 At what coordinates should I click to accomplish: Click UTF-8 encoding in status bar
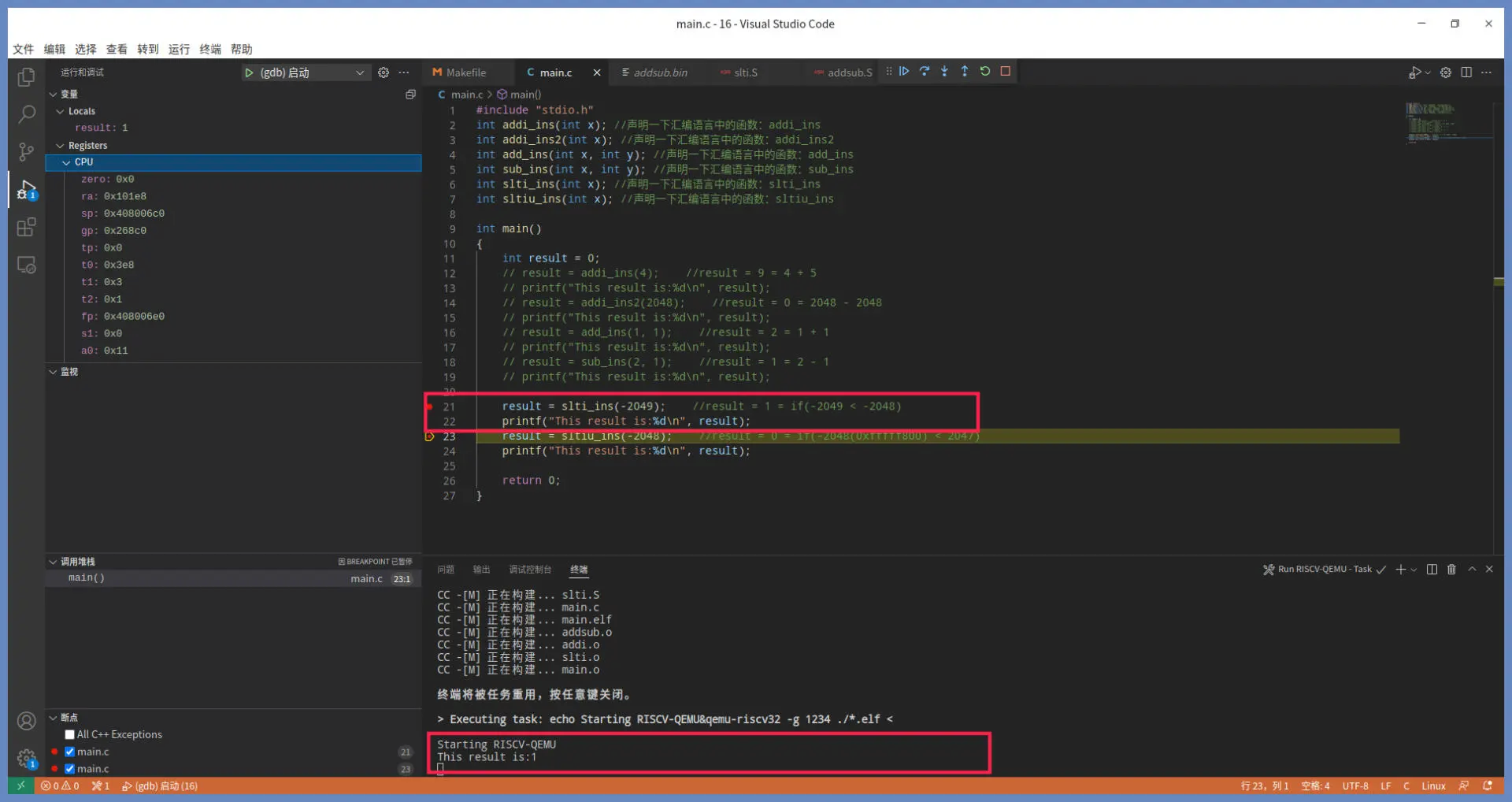tap(1355, 786)
